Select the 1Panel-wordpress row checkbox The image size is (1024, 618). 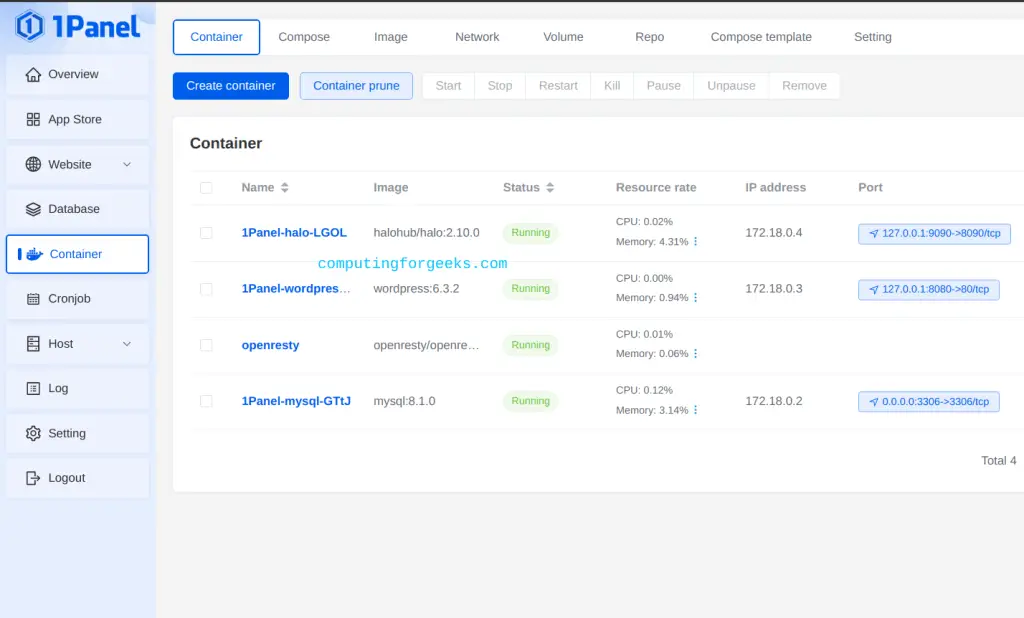[206, 289]
